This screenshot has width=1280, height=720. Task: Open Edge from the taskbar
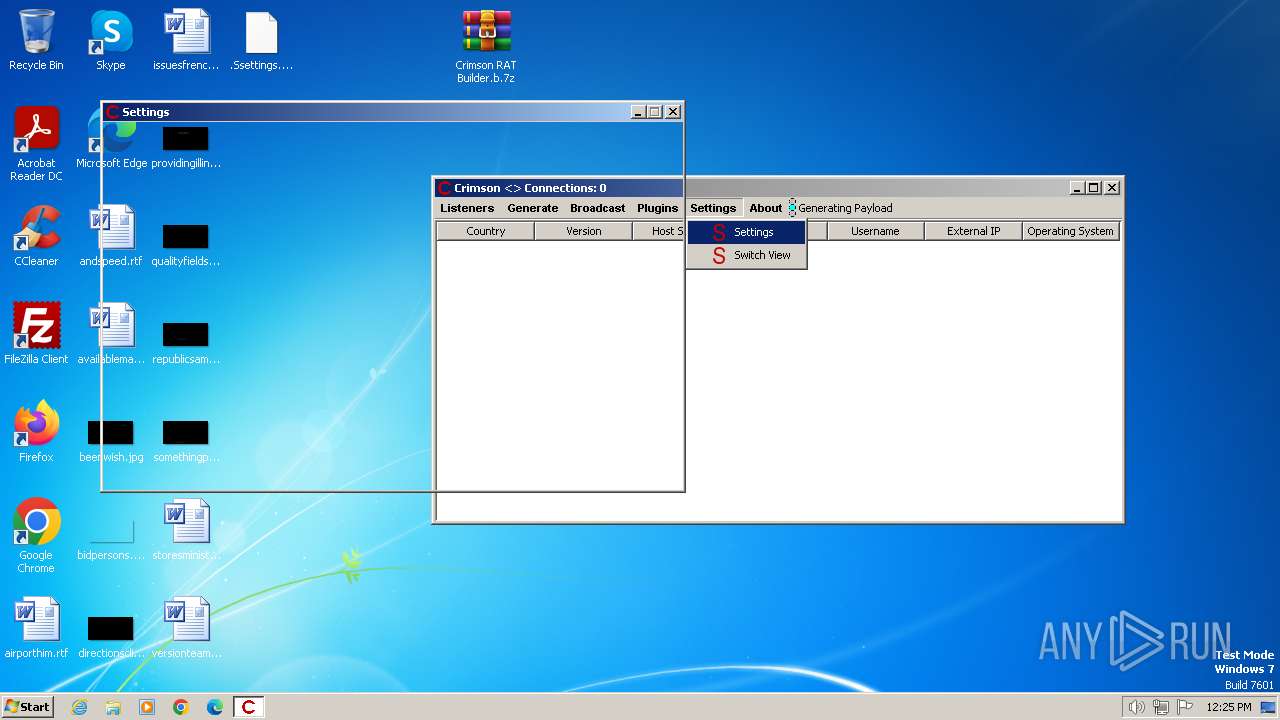tap(215, 707)
